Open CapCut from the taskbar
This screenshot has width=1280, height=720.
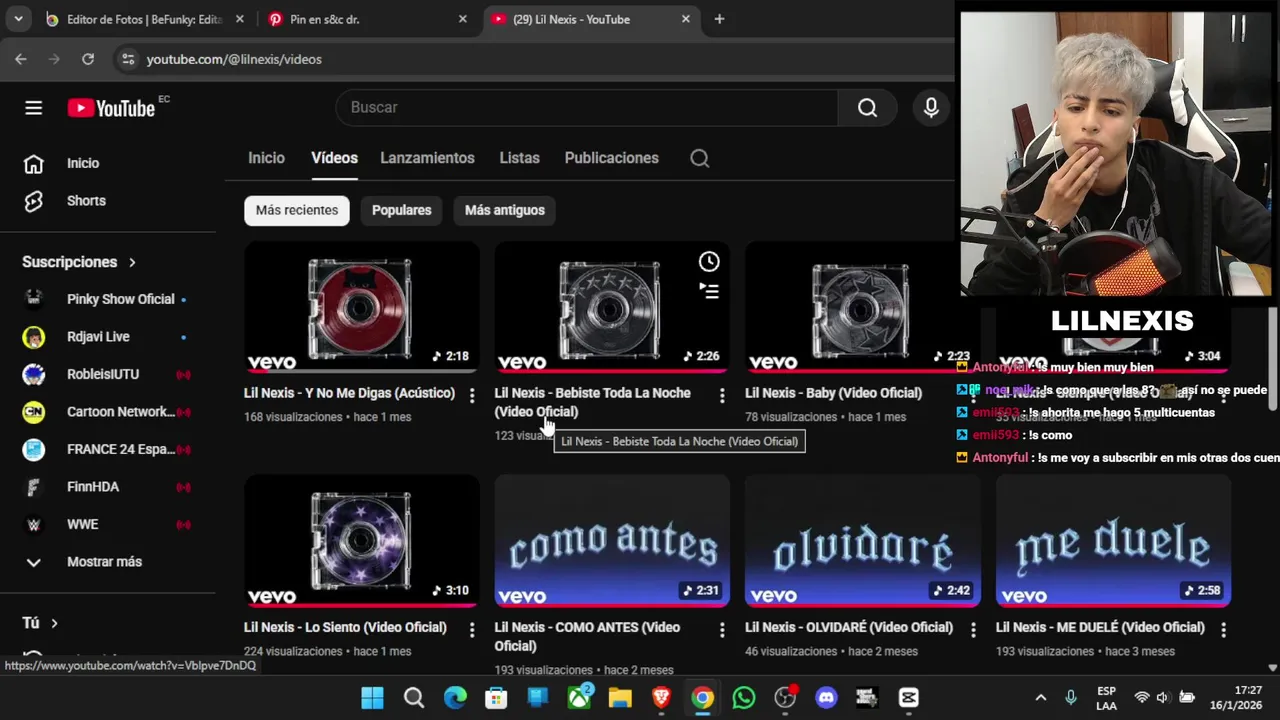click(909, 697)
